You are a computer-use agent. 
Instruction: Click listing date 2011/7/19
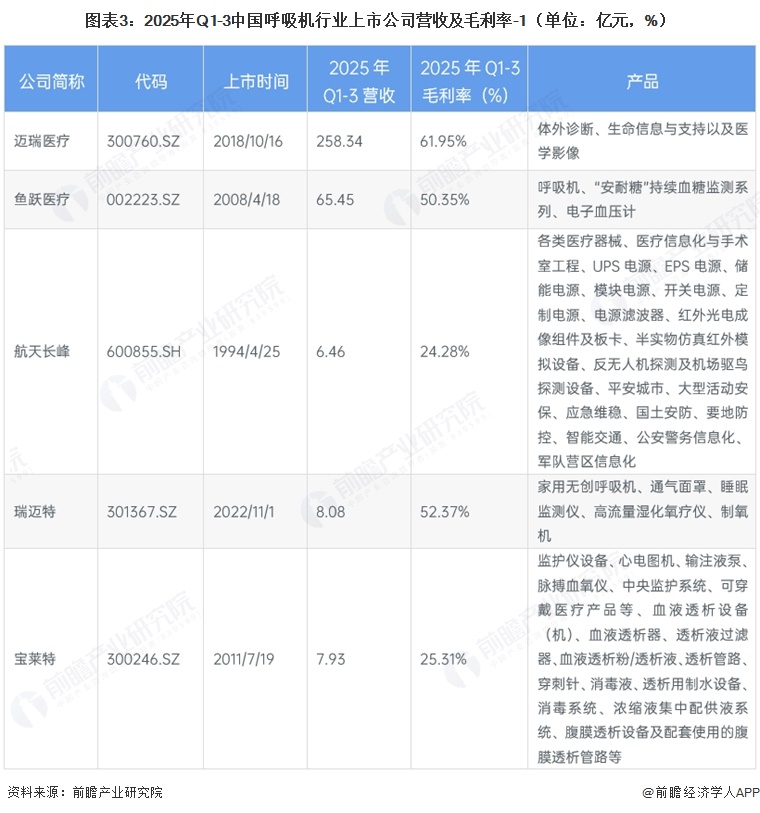click(x=244, y=659)
